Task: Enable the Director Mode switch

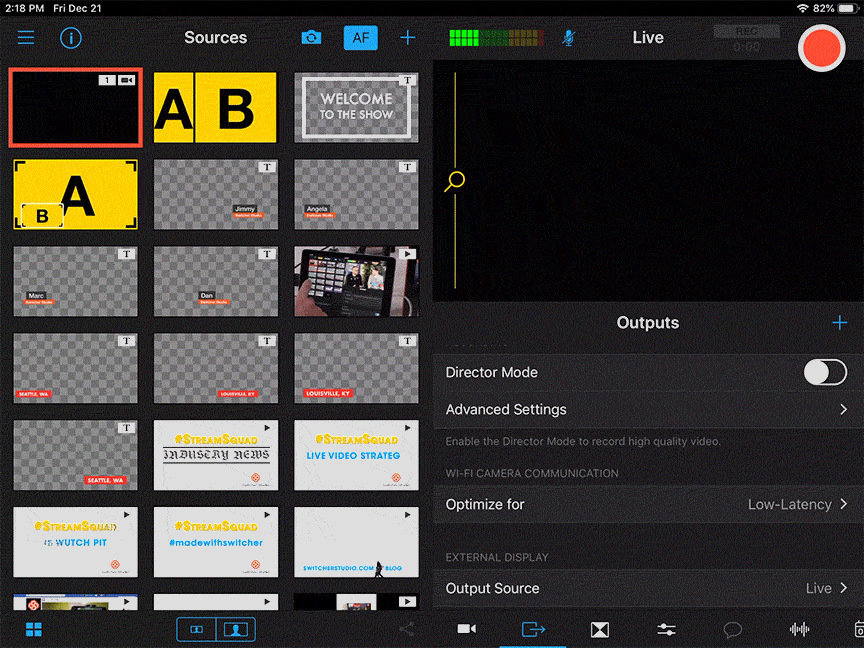Action: pyautogui.click(x=824, y=372)
